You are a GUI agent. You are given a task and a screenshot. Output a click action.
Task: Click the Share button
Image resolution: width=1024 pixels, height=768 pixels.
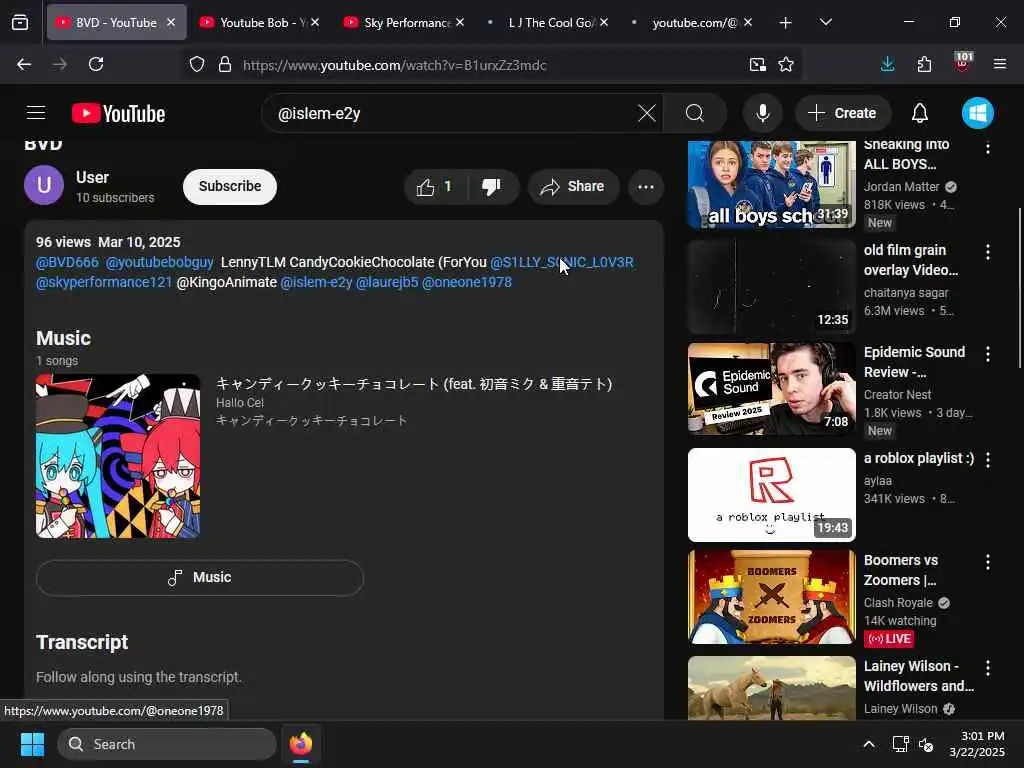tap(573, 187)
